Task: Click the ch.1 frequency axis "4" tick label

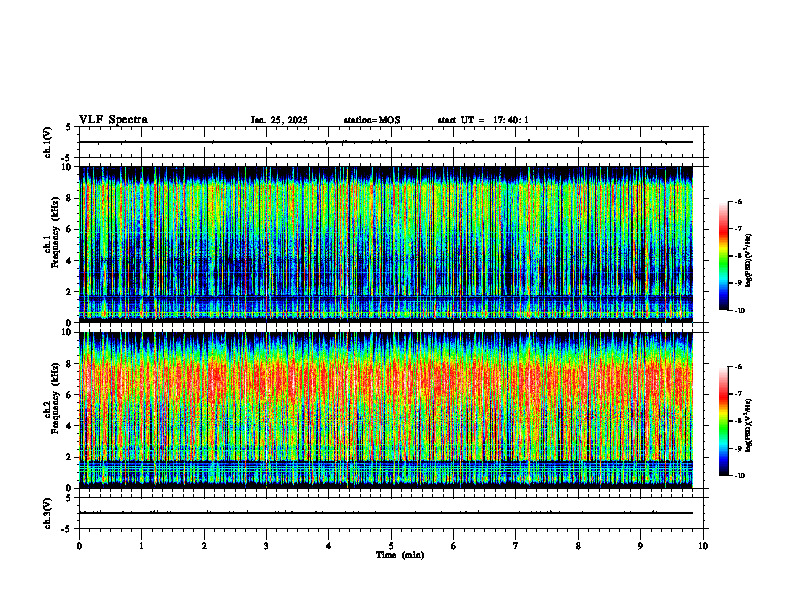Action: [x=69, y=261]
